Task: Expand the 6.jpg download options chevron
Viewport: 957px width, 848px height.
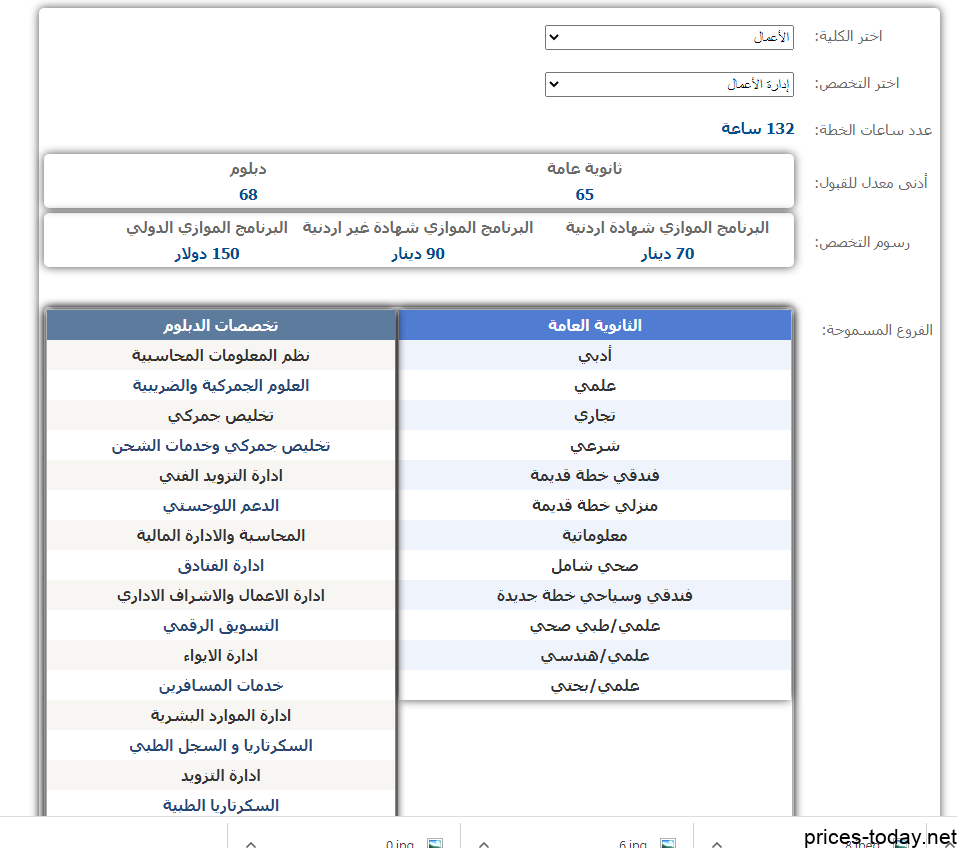Action: [x=484, y=844]
